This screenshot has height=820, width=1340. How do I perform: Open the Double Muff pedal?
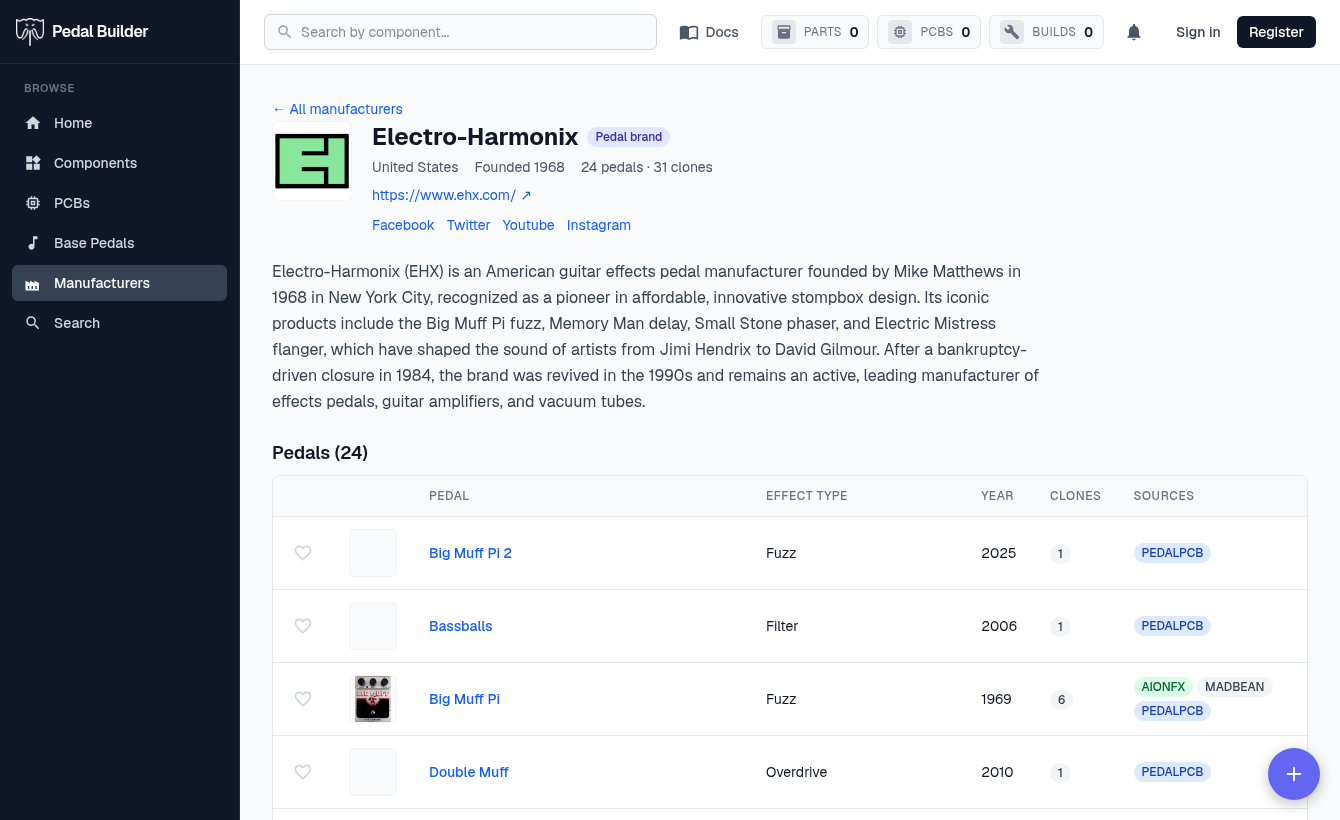(x=469, y=772)
